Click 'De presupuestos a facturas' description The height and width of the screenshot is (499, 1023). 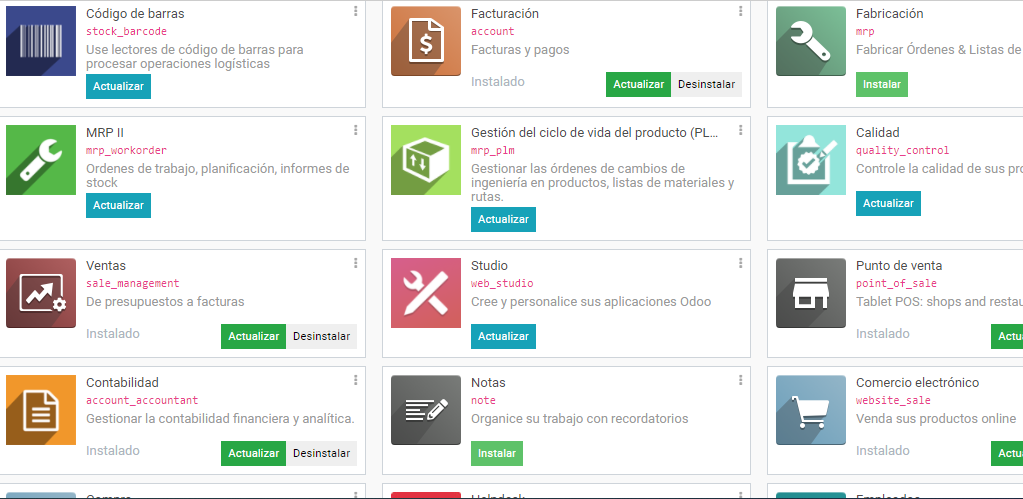pos(165,302)
